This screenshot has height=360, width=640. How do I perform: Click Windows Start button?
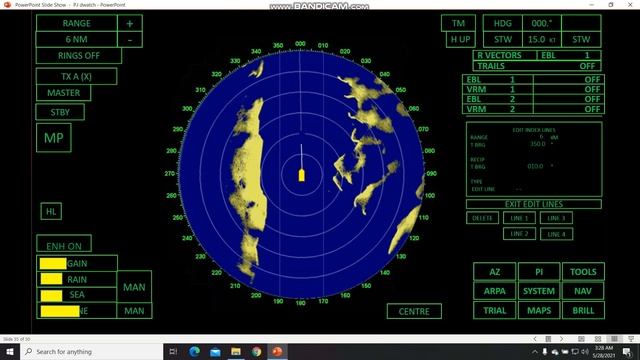pos(10,351)
